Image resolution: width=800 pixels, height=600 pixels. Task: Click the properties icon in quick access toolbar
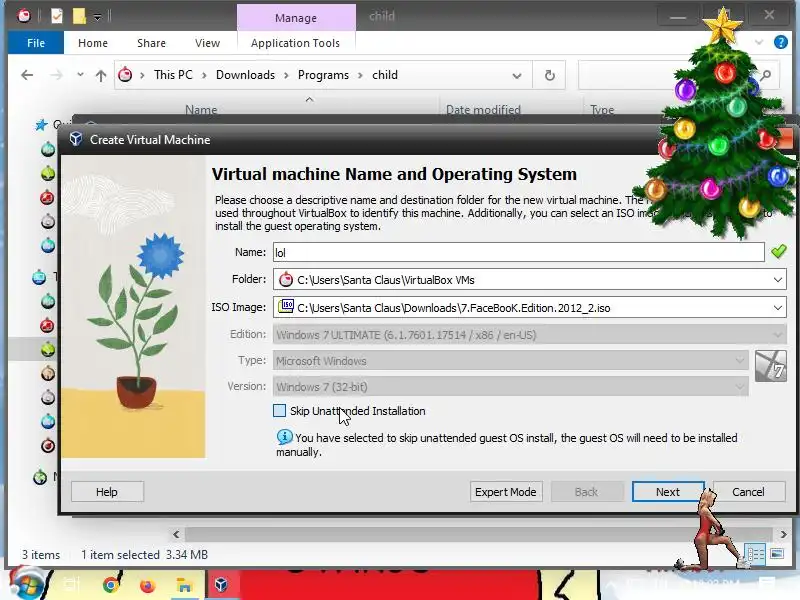(x=57, y=16)
